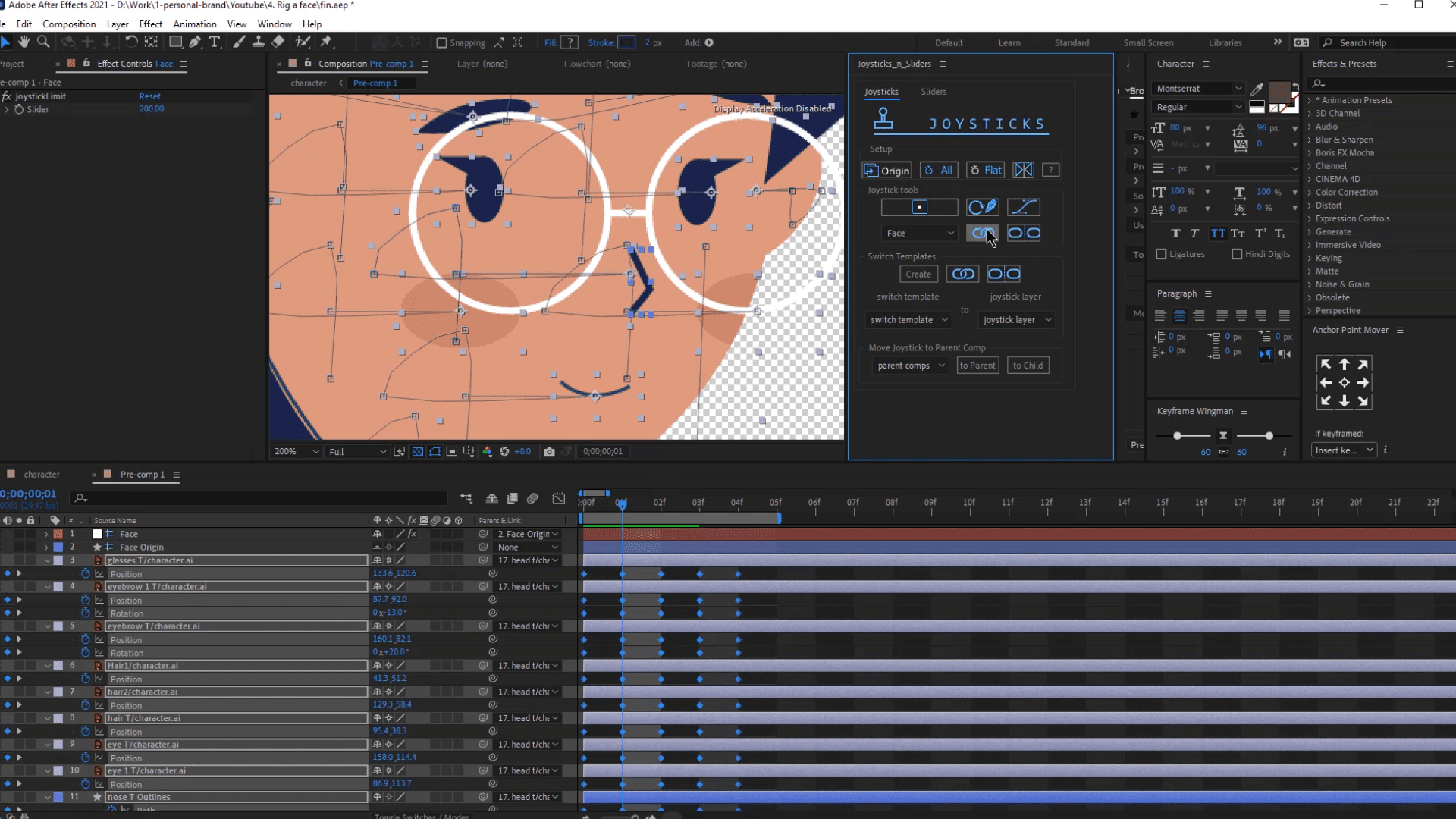The image size is (1456, 819).
Task: Click the Create switch template button
Action: [x=918, y=275]
